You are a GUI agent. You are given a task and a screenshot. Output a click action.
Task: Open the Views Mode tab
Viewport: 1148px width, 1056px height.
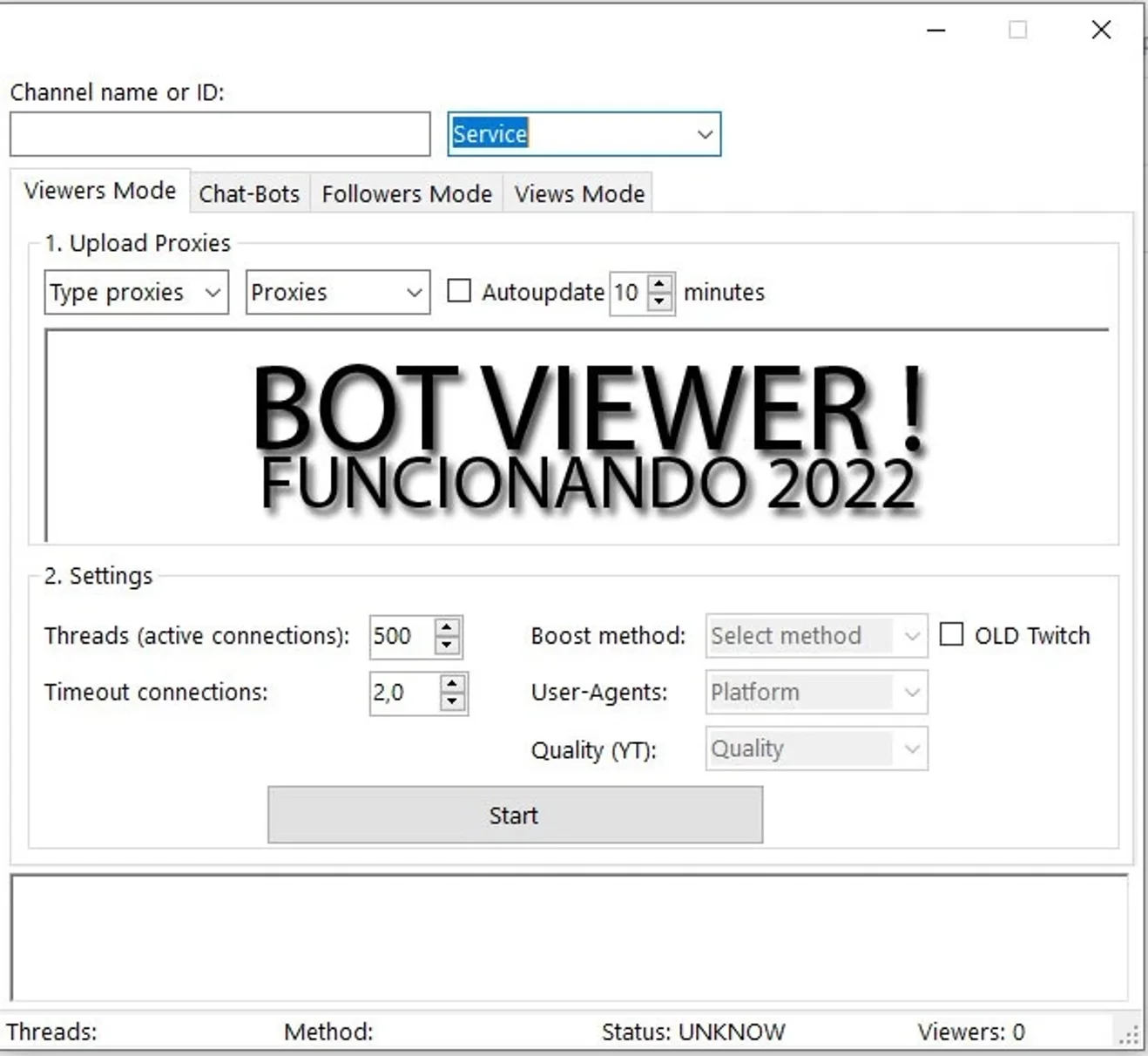point(579,193)
